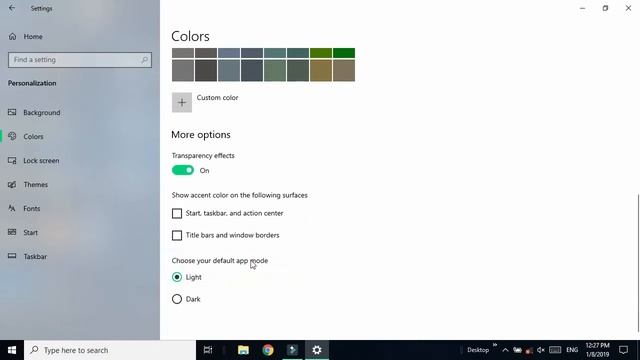This screenshot has width=640, height=360.
Task: Click the magnifier icon in Find a setting
Action: coord(144,60)
